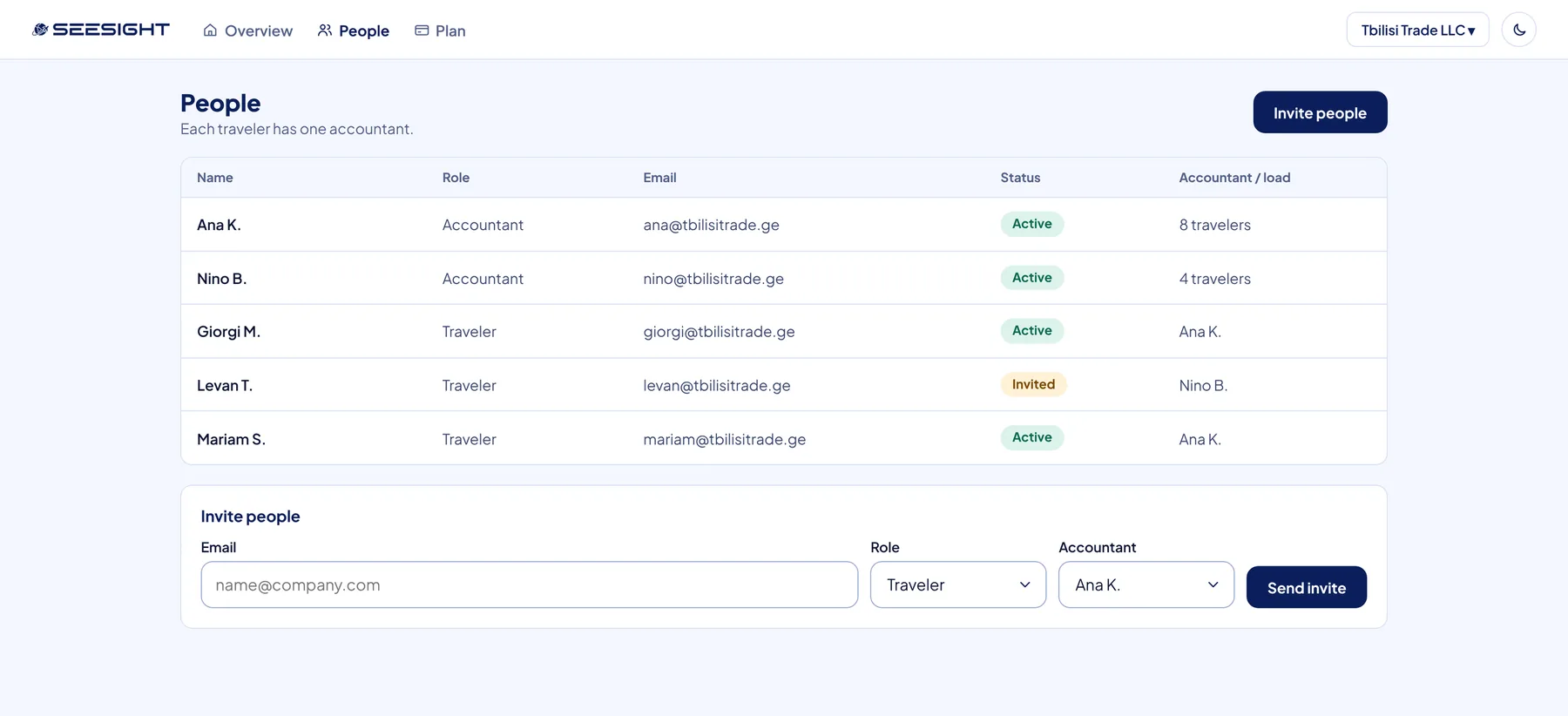This screenshot has width=1568, height=716.
Task: Click the Invited status badge for Levan T.
Action: click(1033, 384)
